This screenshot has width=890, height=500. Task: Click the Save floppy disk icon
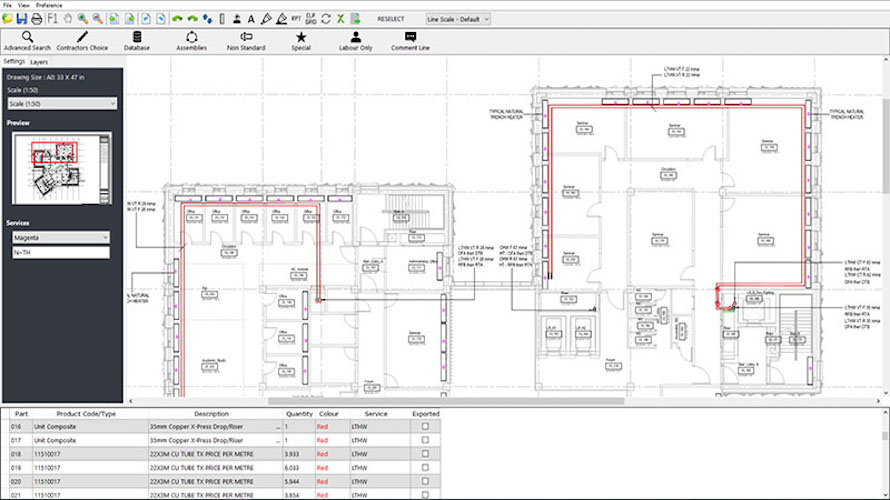point(22,19)
